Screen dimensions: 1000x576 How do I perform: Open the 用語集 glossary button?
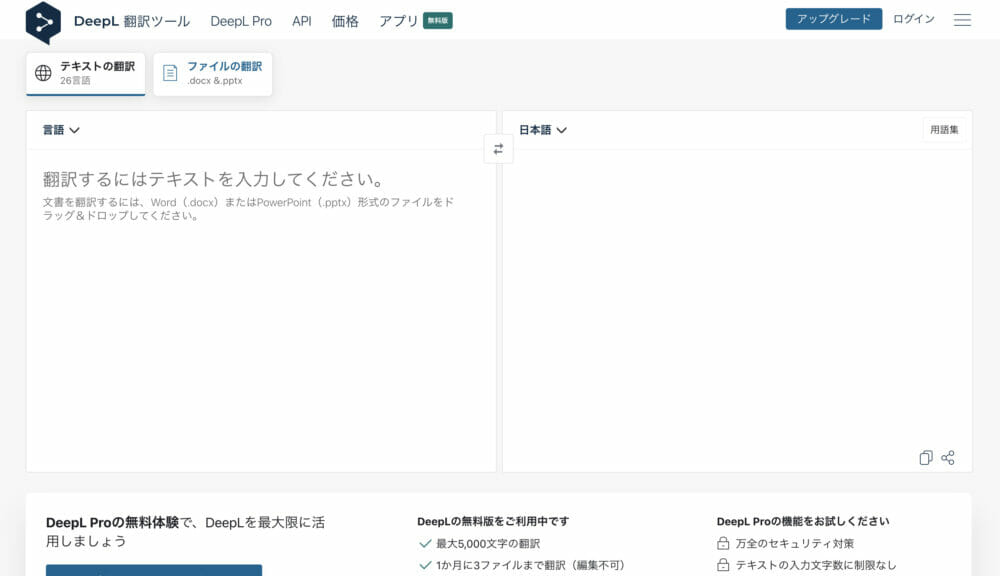(944, 130)
